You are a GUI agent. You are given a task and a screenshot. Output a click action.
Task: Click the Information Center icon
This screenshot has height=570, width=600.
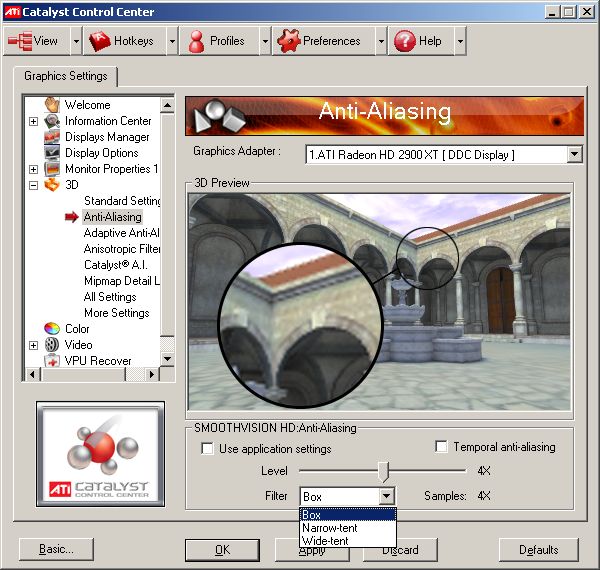click(52, 121)
